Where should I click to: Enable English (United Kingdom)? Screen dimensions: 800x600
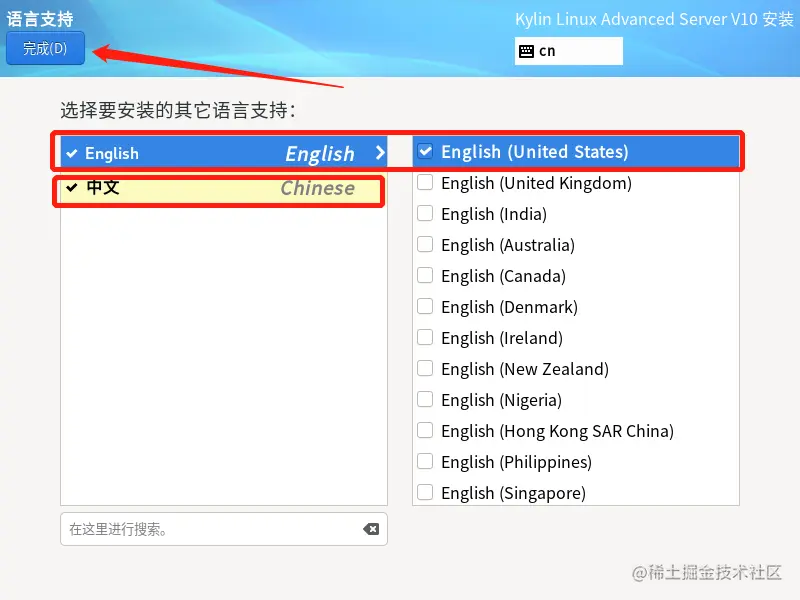coord(425,183)
